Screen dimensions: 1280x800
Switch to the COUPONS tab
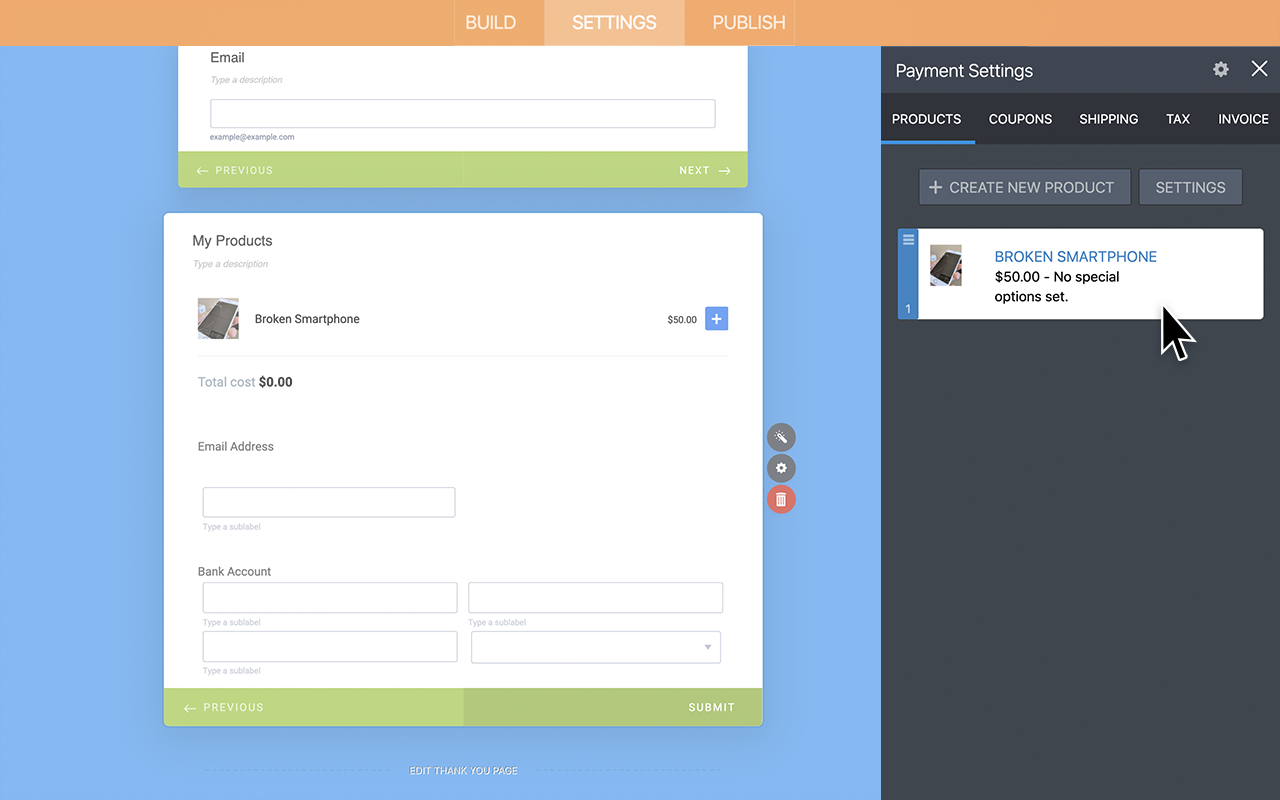(x=1020, y=119)
